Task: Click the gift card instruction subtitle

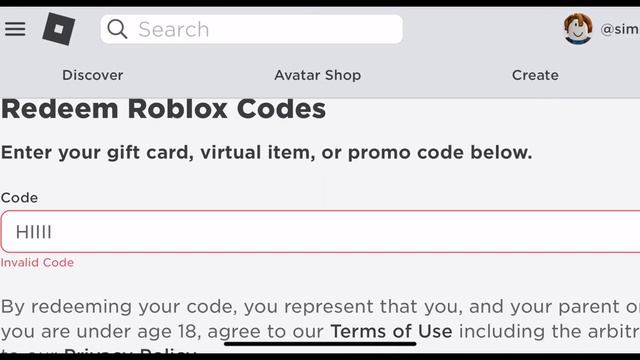Action: coord(267,153)
